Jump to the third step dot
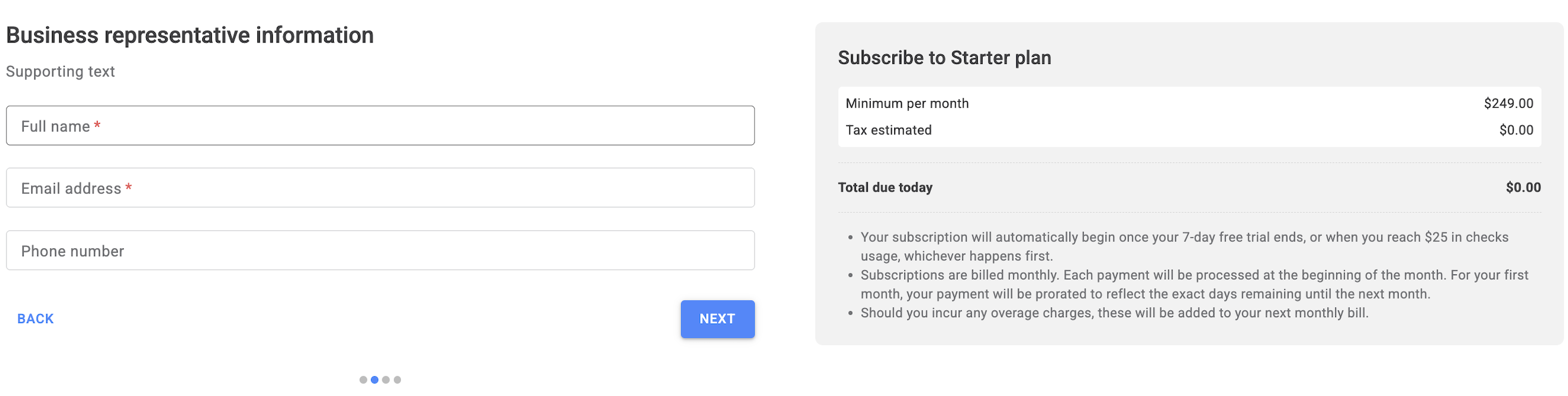The width and height of the screenshot is (1568, 396). 386,380
